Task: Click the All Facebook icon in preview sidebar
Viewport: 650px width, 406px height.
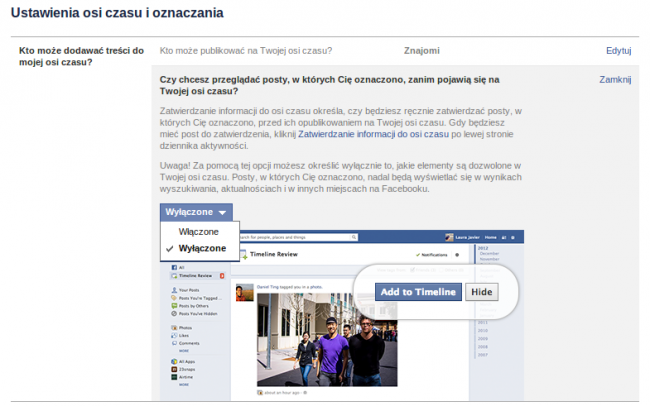Action: tap(175, 267)
